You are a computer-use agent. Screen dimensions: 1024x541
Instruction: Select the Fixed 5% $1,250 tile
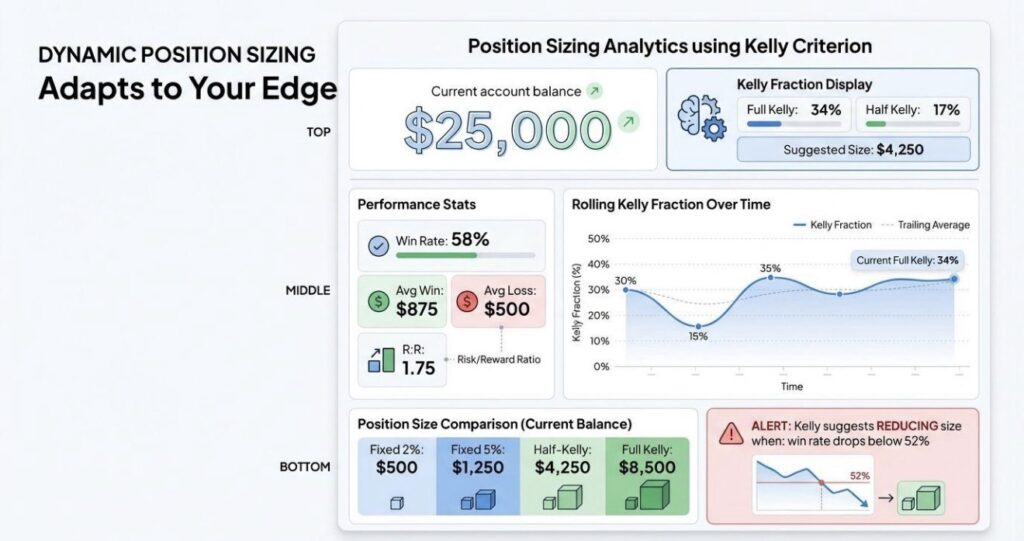478,476
